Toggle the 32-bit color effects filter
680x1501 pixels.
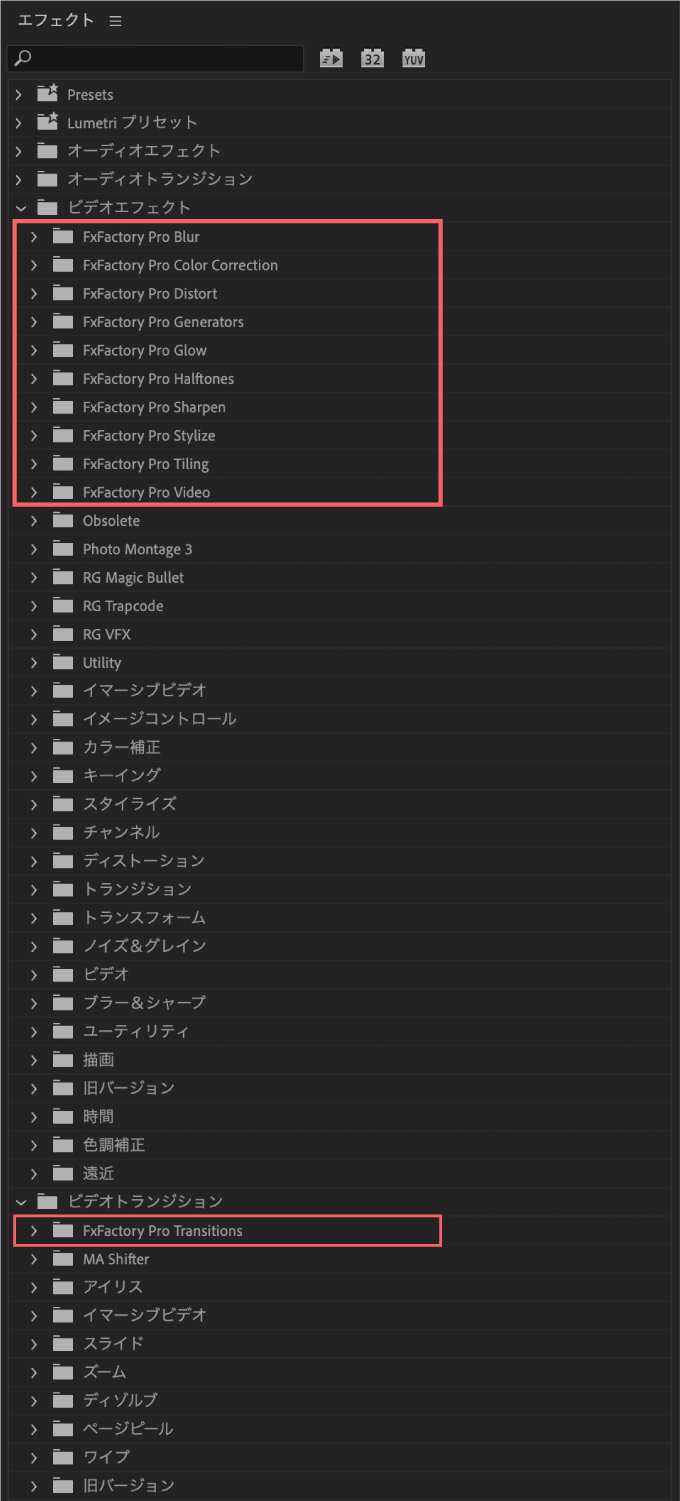coord(372,58)
